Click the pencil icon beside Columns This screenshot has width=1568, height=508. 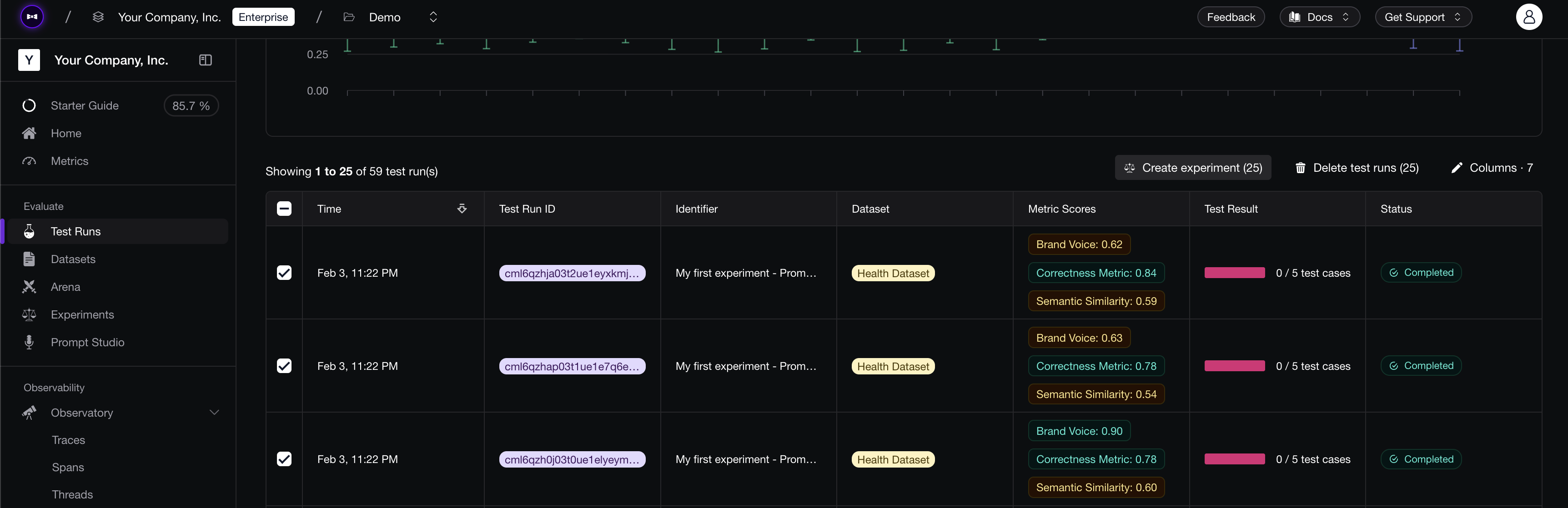click(x=1457, y=168)
